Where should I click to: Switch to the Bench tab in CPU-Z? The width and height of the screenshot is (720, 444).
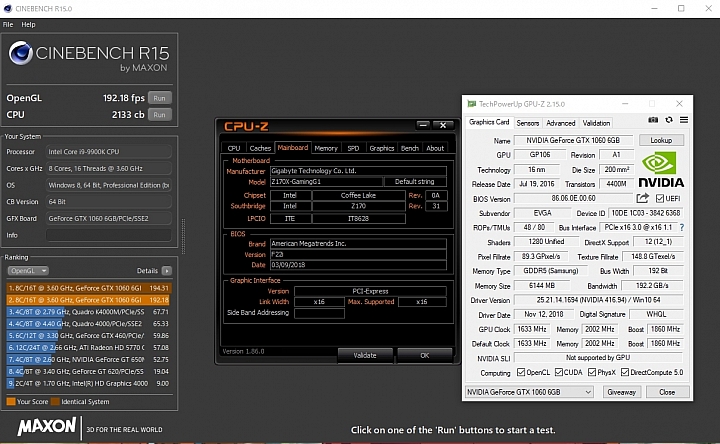410,148
